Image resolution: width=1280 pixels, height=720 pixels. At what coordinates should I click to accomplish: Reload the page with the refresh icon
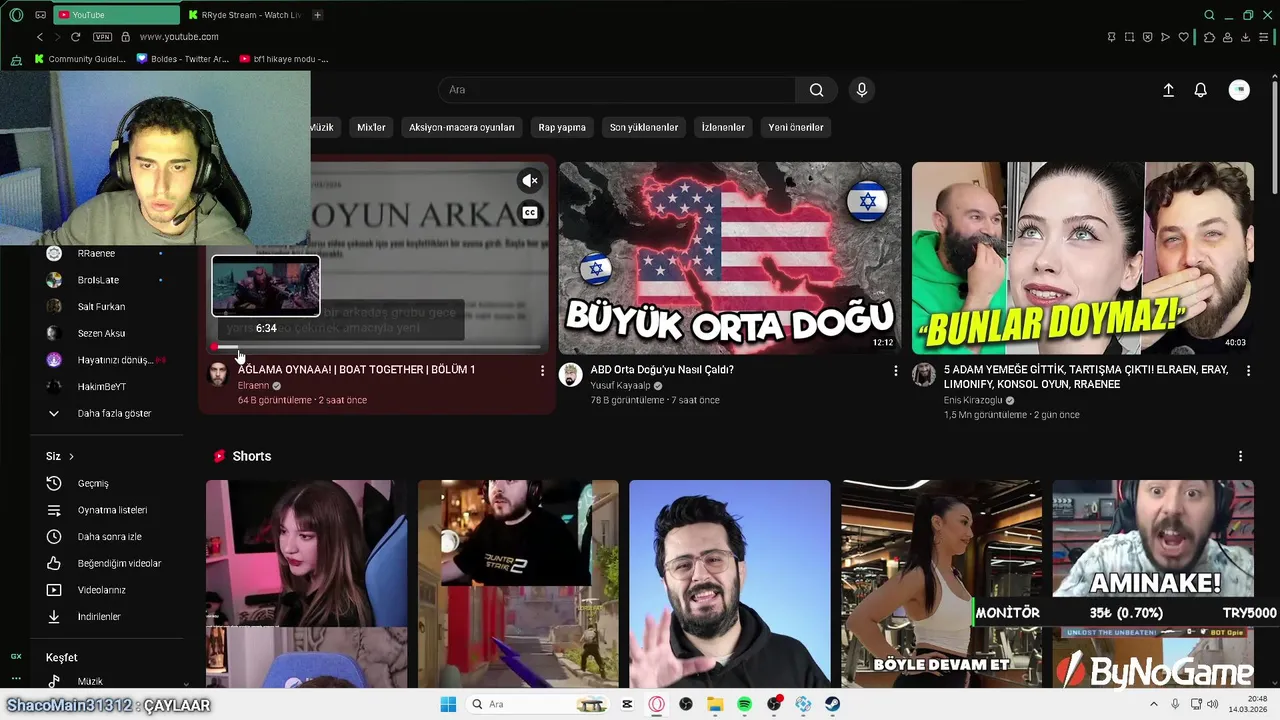(x=75, y=37)
